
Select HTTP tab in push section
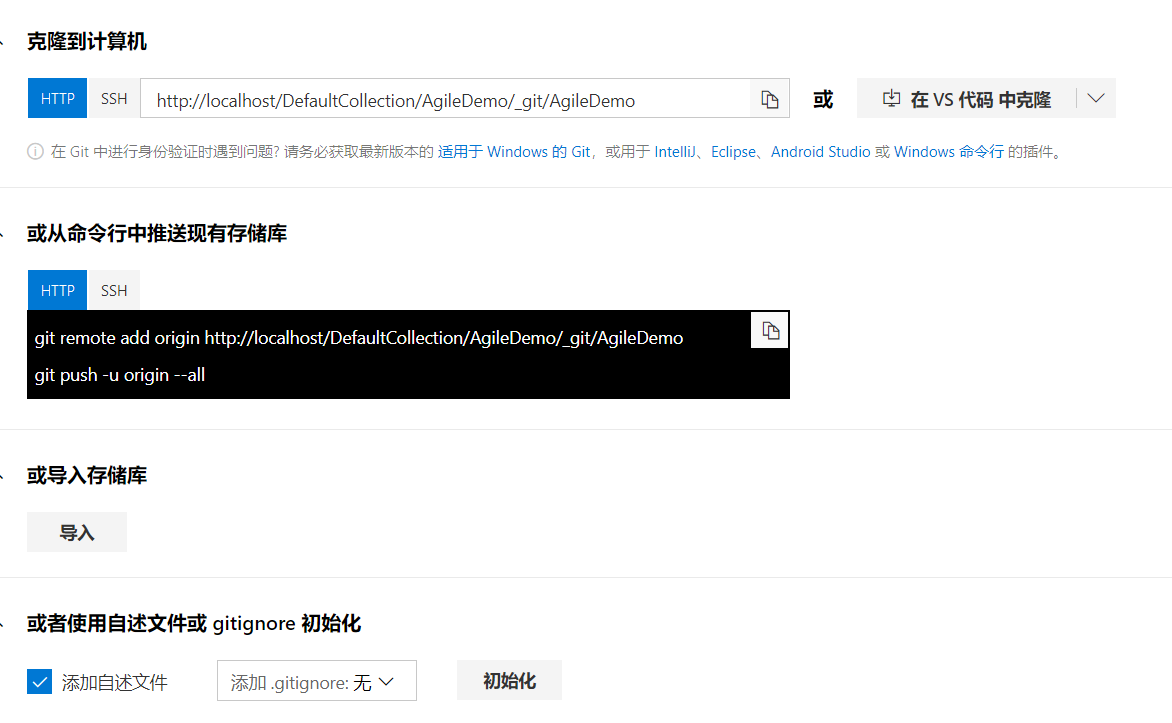(57, 290)
